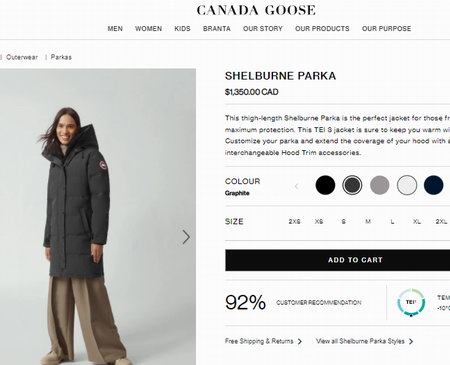Open the Kids menu

pyautogui.click(x=182, y=29)
